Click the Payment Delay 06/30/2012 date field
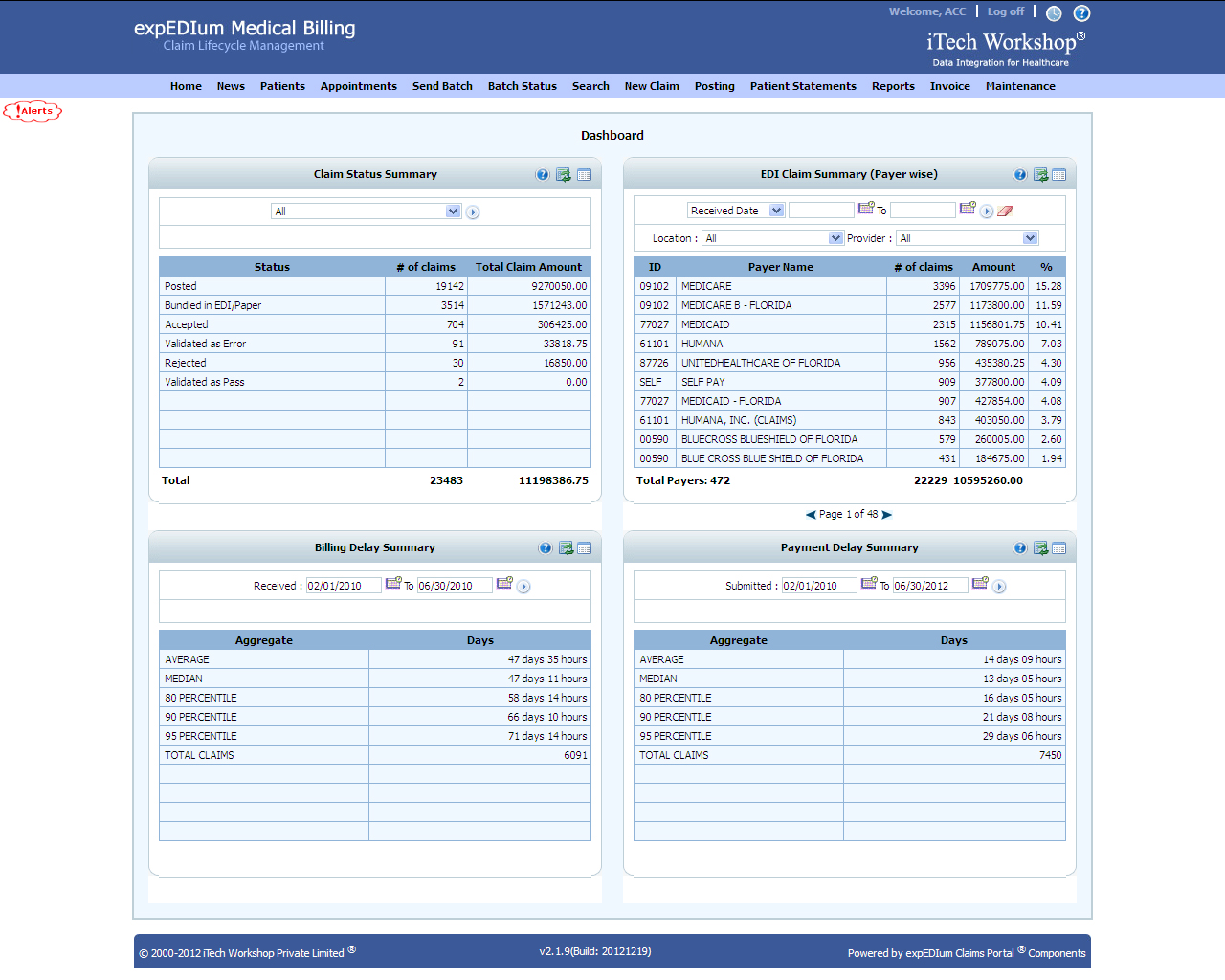 pyautogui.click(x=930, y=586)
